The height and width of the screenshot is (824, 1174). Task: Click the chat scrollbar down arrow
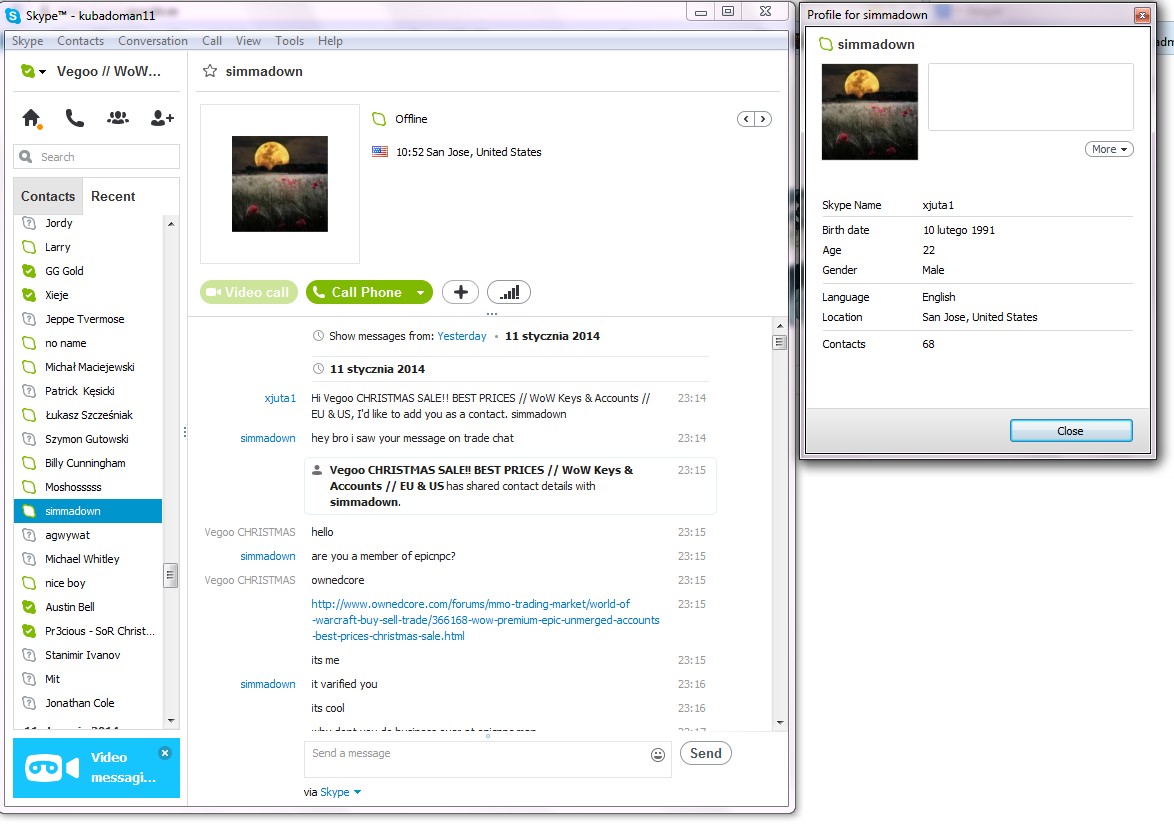tap(780, 723)
